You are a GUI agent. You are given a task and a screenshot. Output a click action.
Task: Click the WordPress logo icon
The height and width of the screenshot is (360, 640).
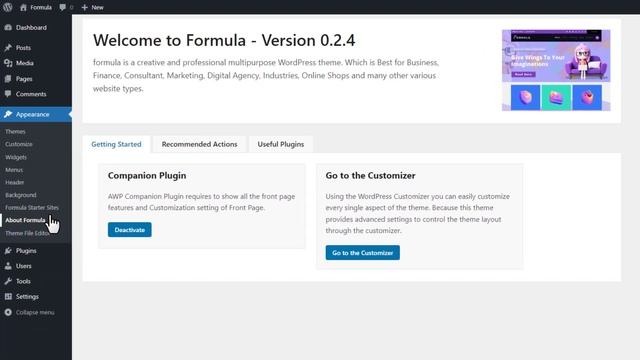[x=8, y=7]
